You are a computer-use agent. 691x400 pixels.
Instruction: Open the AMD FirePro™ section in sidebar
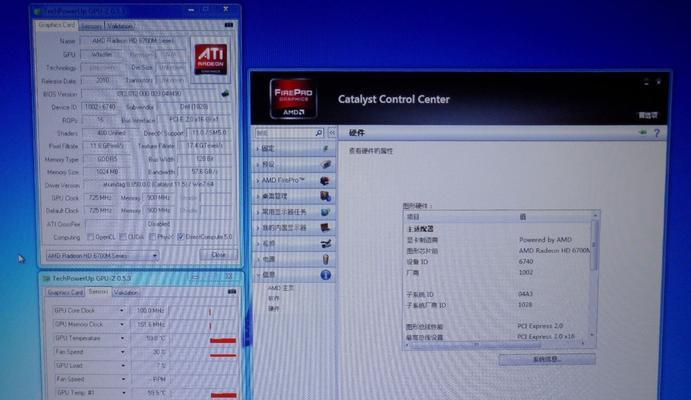tap(293, 180)
